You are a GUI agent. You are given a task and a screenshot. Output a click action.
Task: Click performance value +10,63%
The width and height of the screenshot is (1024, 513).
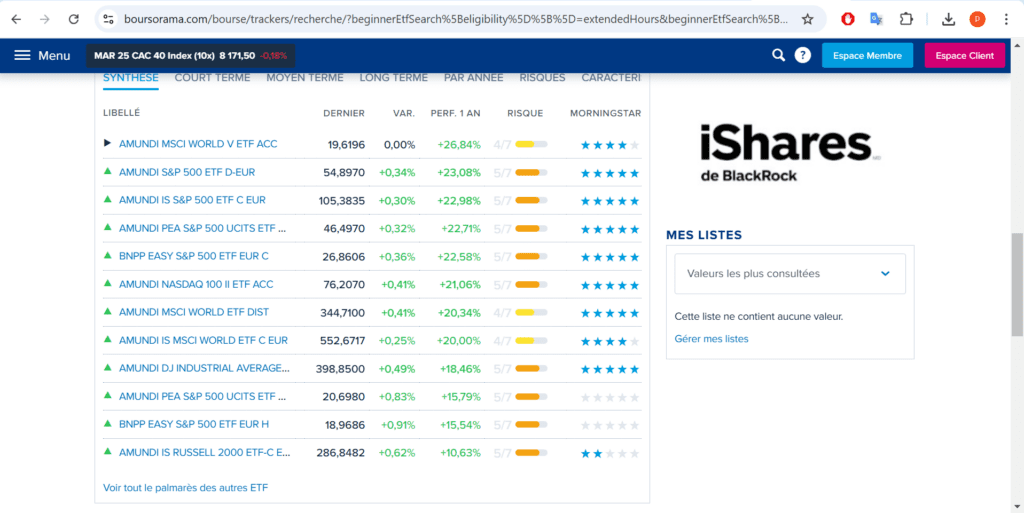[x=460, y=453]
